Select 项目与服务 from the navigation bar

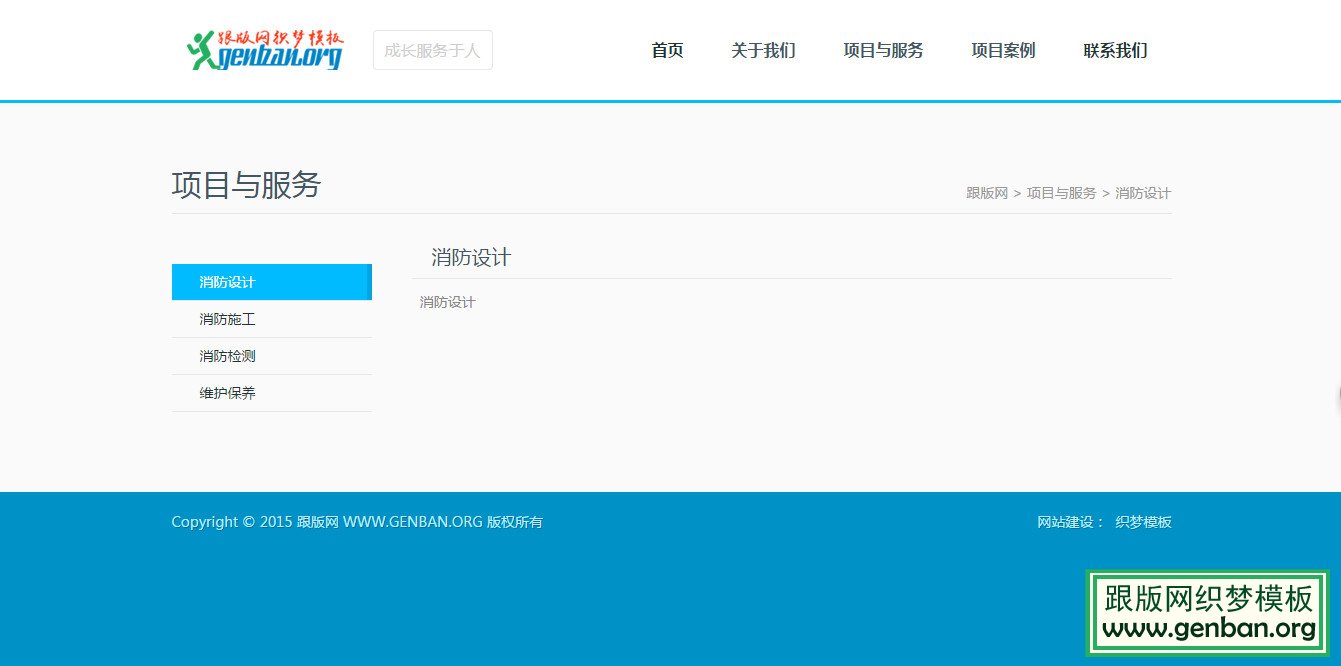pyautogui.click(x=883, y=51)
